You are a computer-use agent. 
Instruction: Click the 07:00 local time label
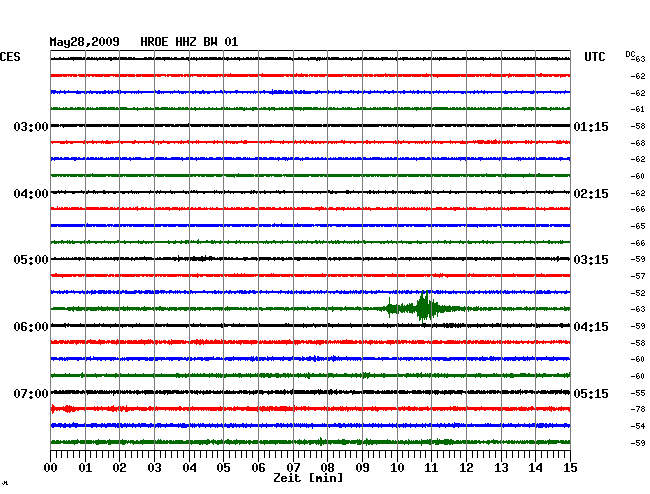coord(31,393)
